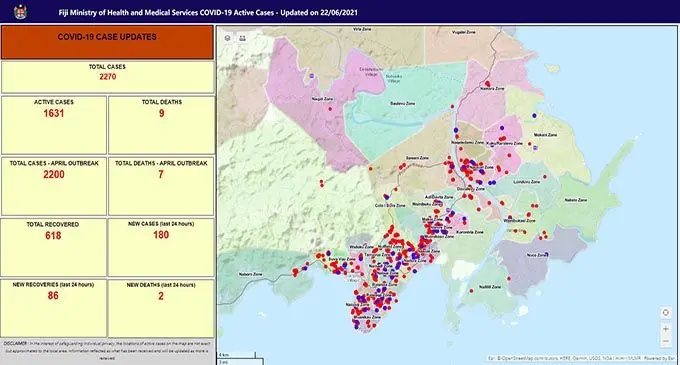Click the Viria Zone label on the map
This screenshot has height=365, width=680.
[x=362, y=29]
